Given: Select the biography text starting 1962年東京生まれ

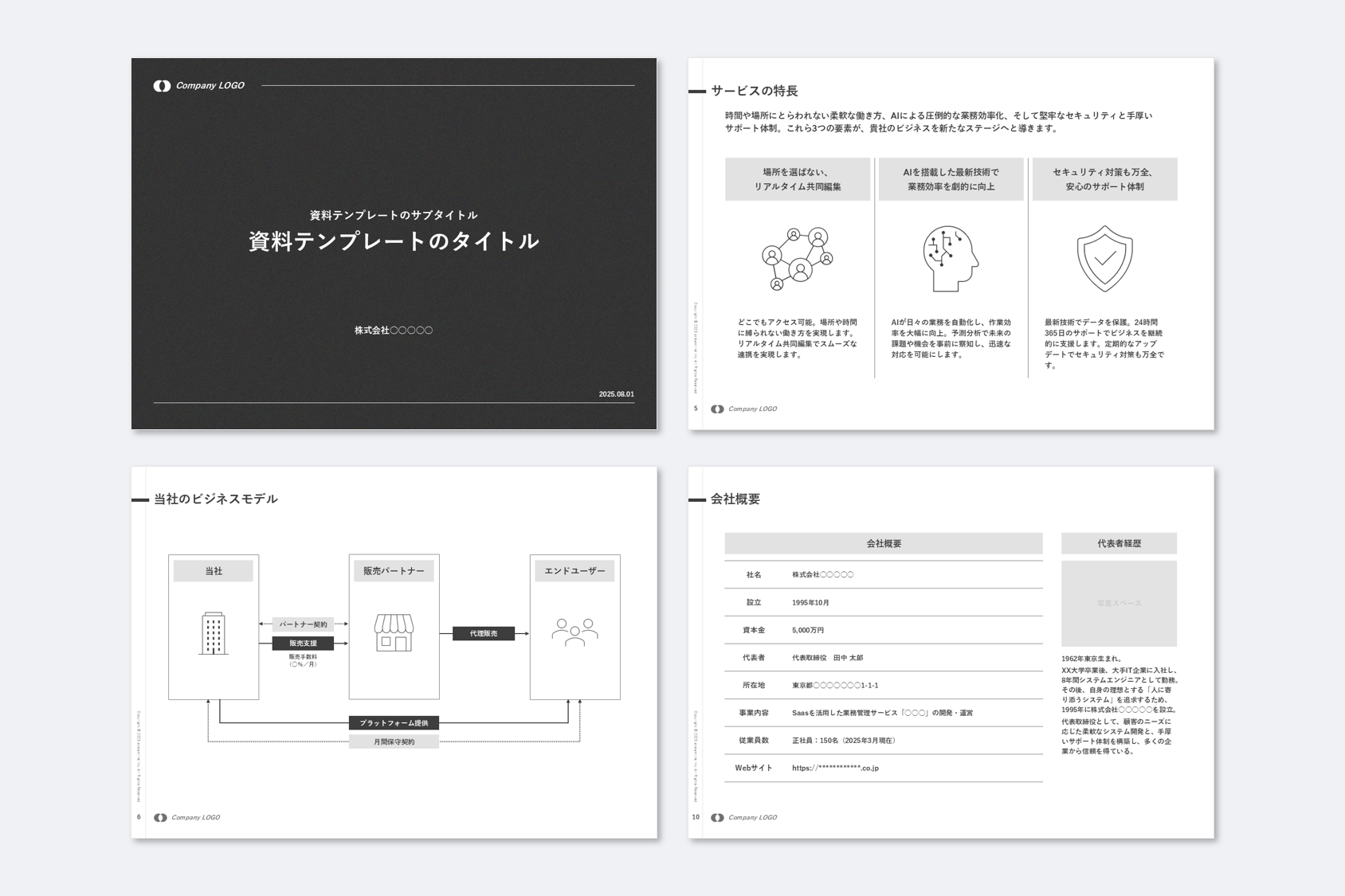Looking at the screenshot, I should point(1119,705).
